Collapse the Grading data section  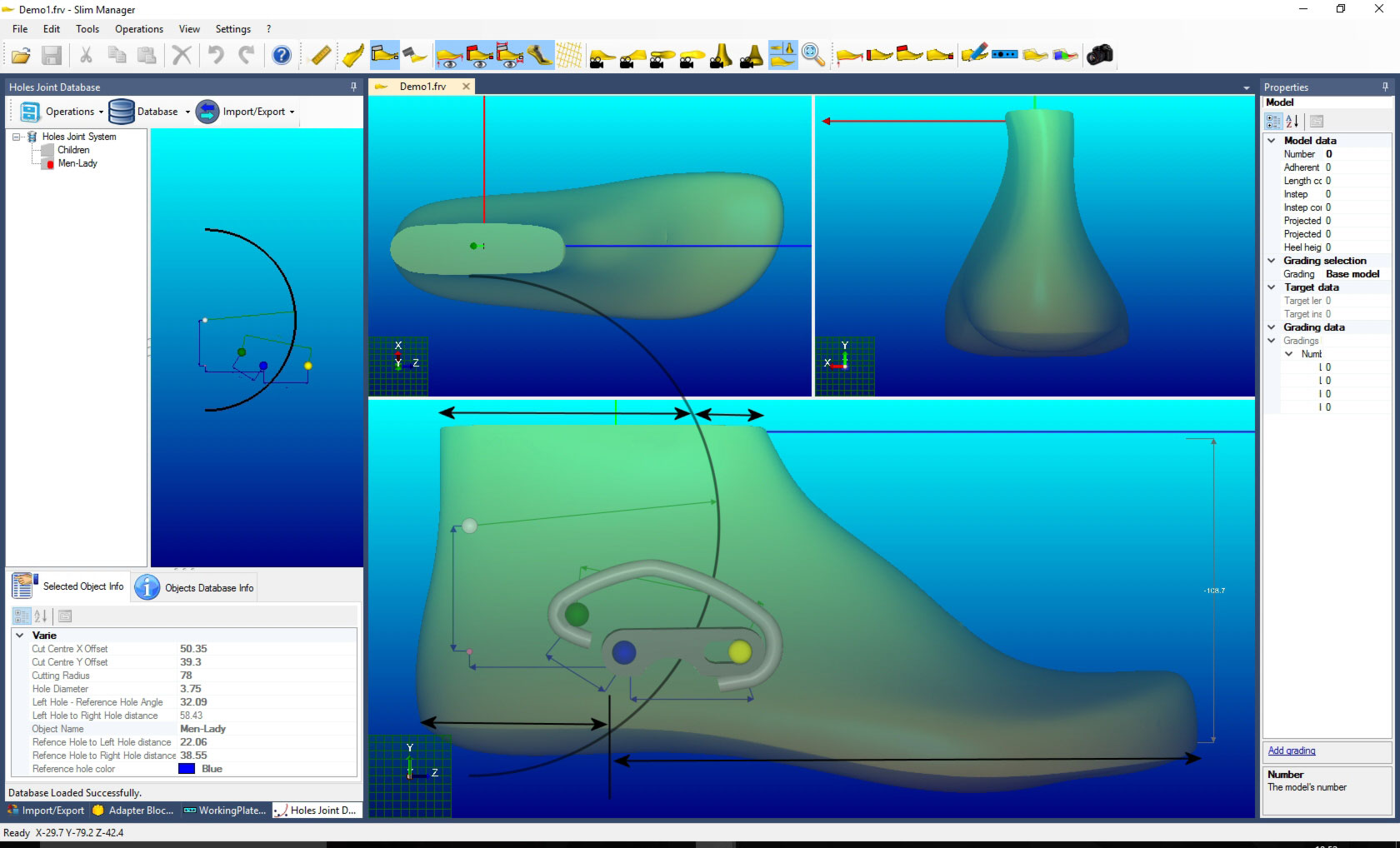(x=1272, y=327)
